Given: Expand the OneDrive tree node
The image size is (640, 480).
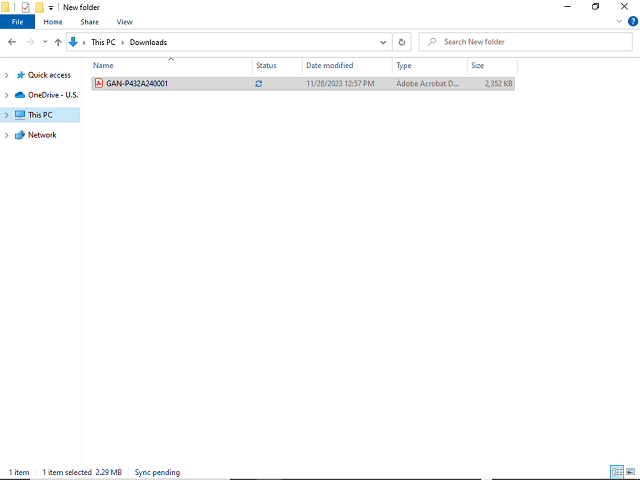Looking at the screenshot, I should (7, 95).
